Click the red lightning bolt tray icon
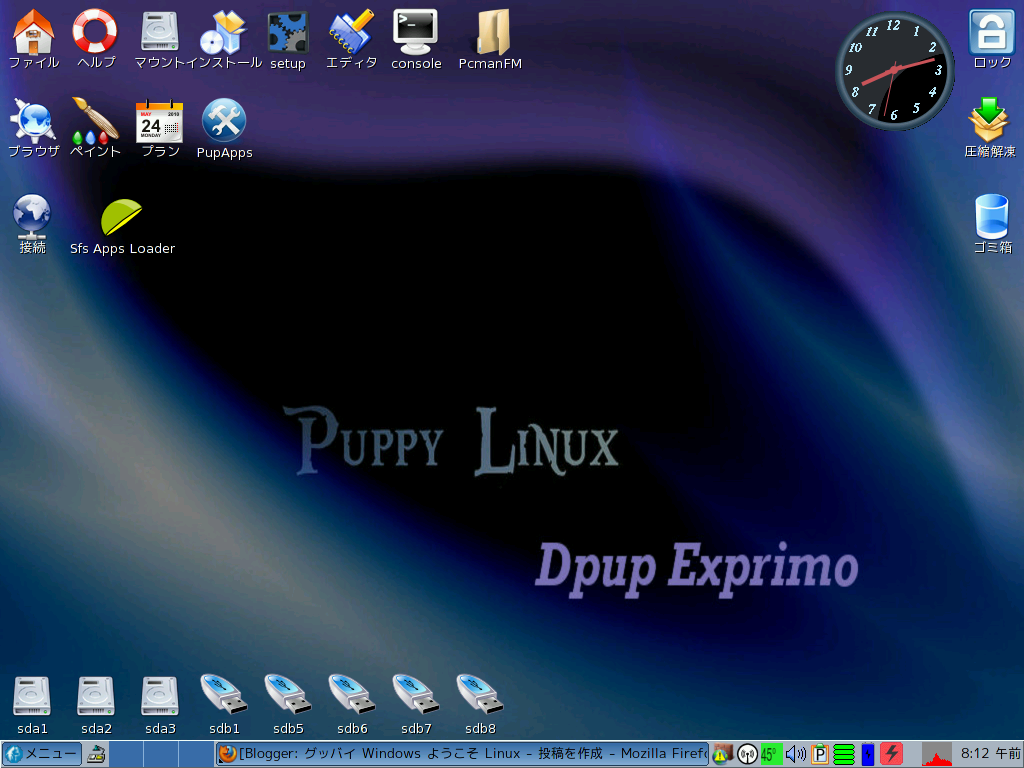Viewport: 1024px width, 768px height. (891, 754)
